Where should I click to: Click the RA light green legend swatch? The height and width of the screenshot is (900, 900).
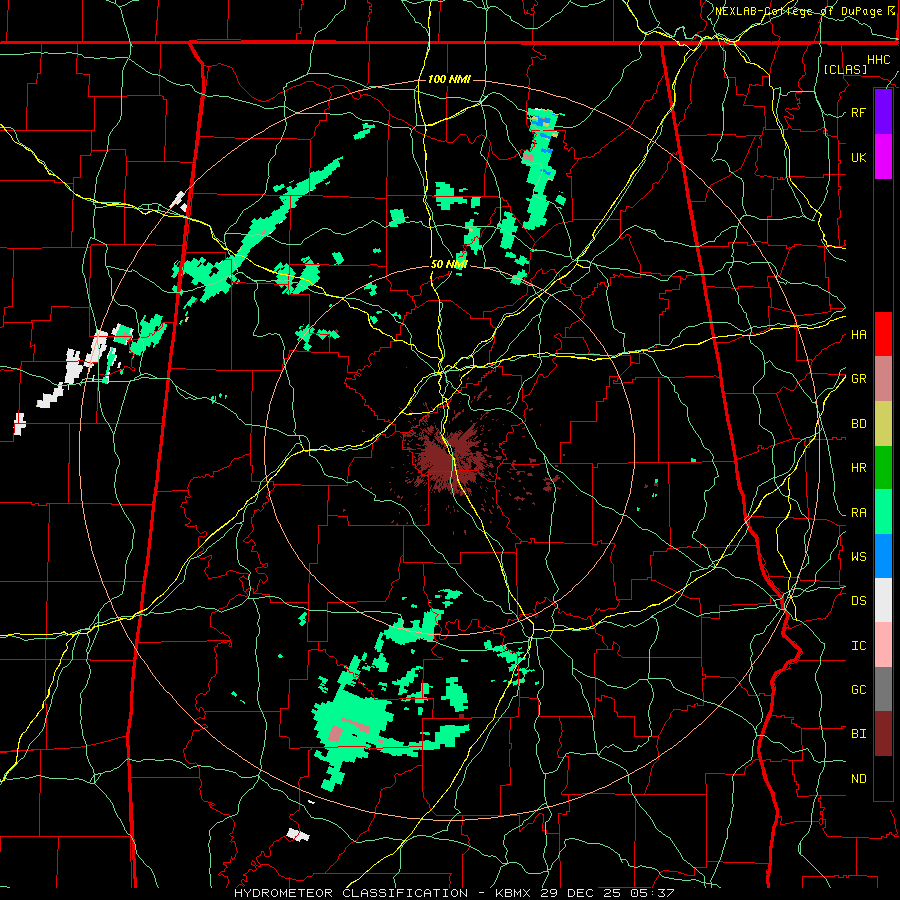click(883, 512)
